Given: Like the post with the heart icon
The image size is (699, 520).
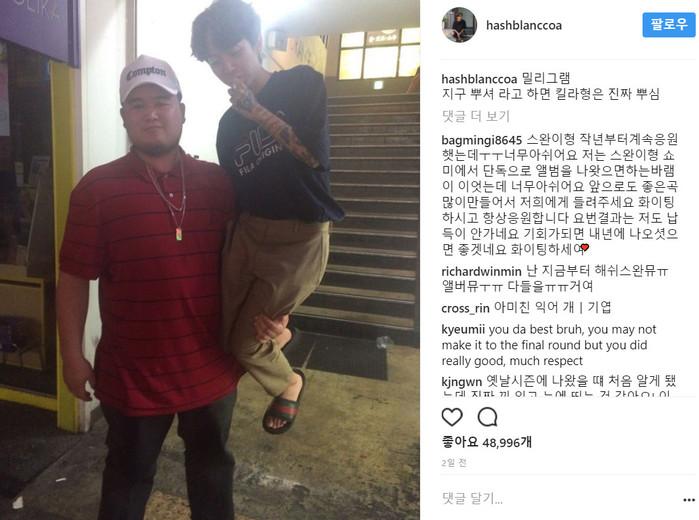Looking at the screenshot, I should [x=452, y=417].
